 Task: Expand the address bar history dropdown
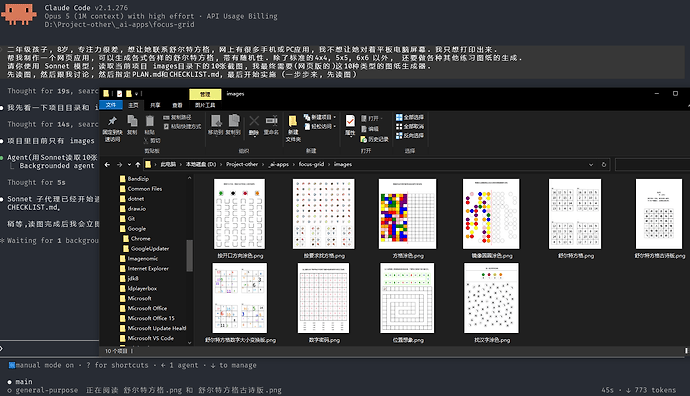coord(591,165)
